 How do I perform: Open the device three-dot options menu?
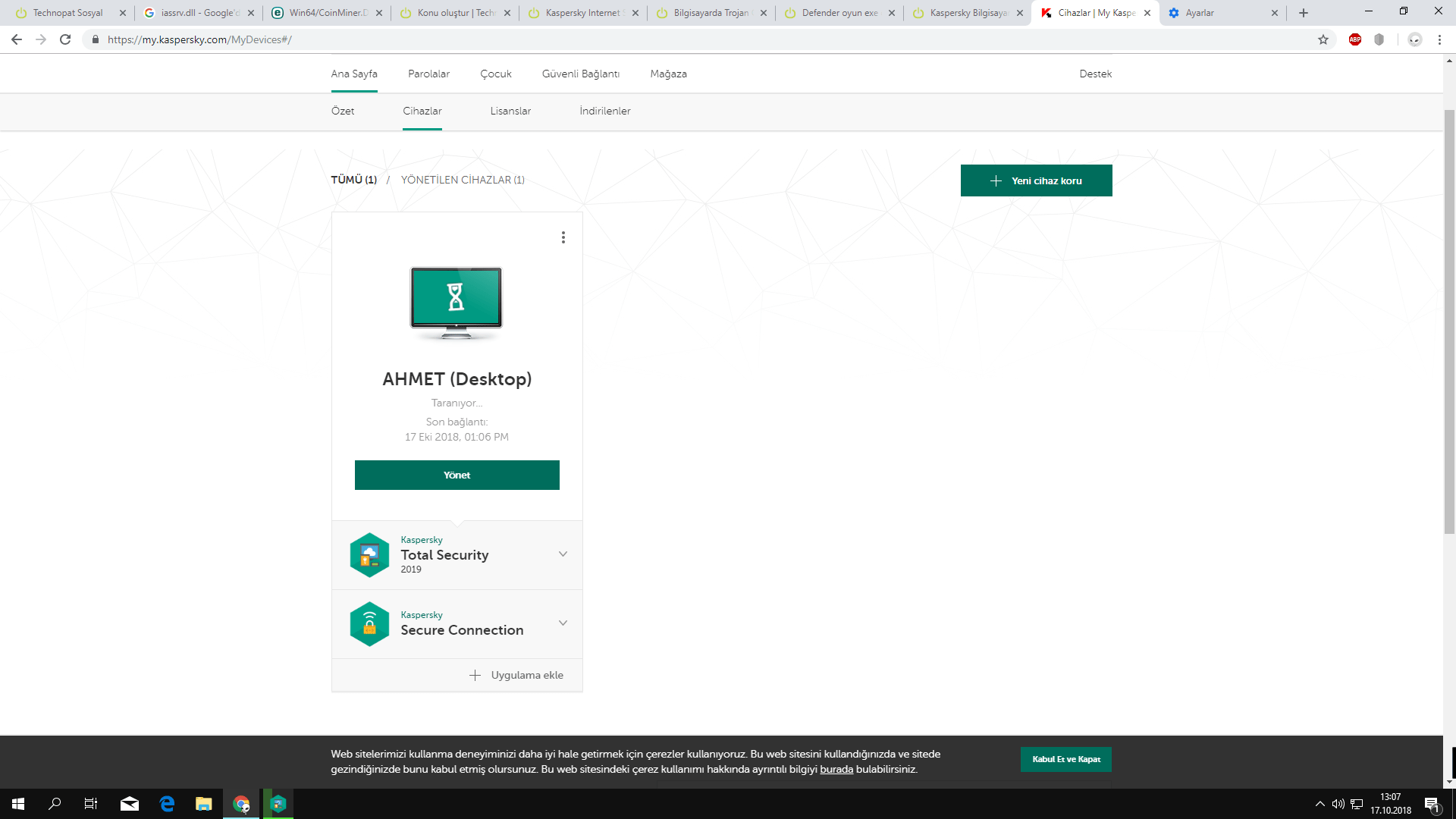coord(563,237)
